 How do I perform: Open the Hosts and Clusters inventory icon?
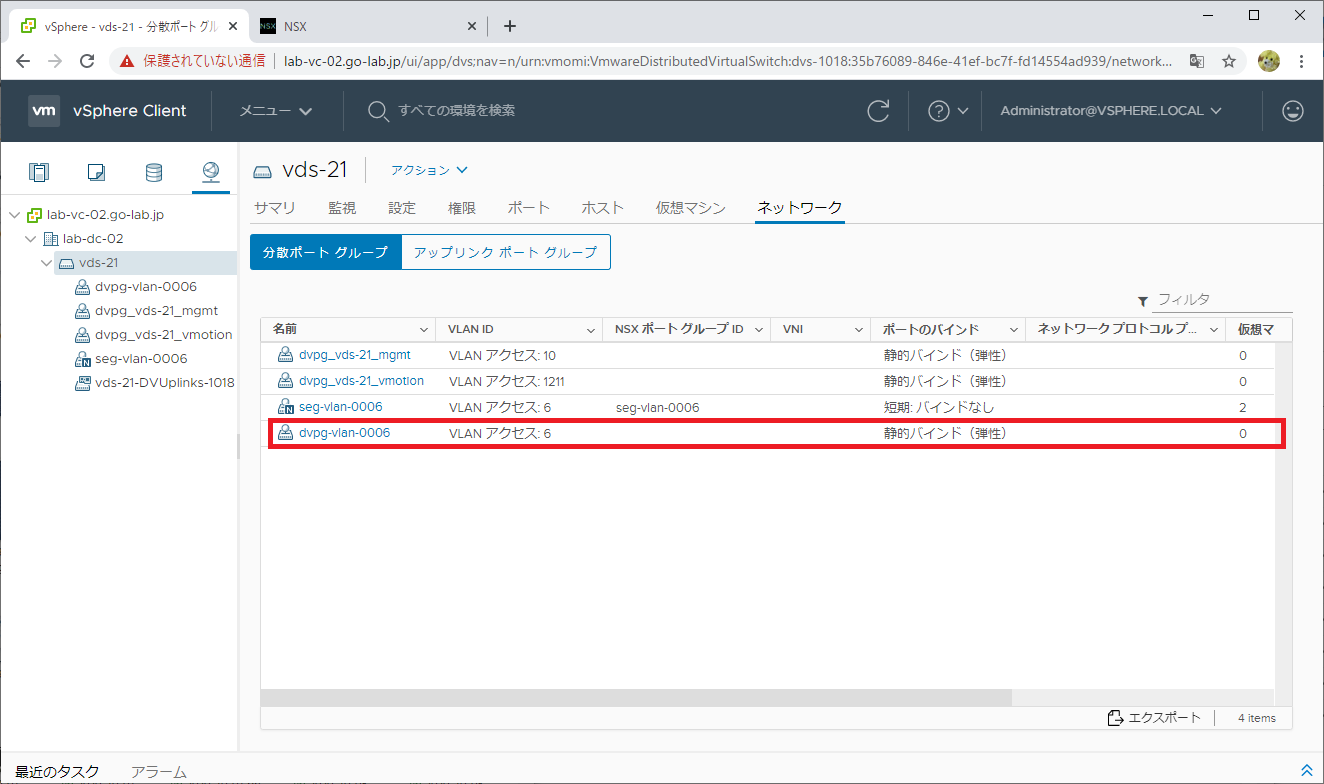click(x=38, y=172)
